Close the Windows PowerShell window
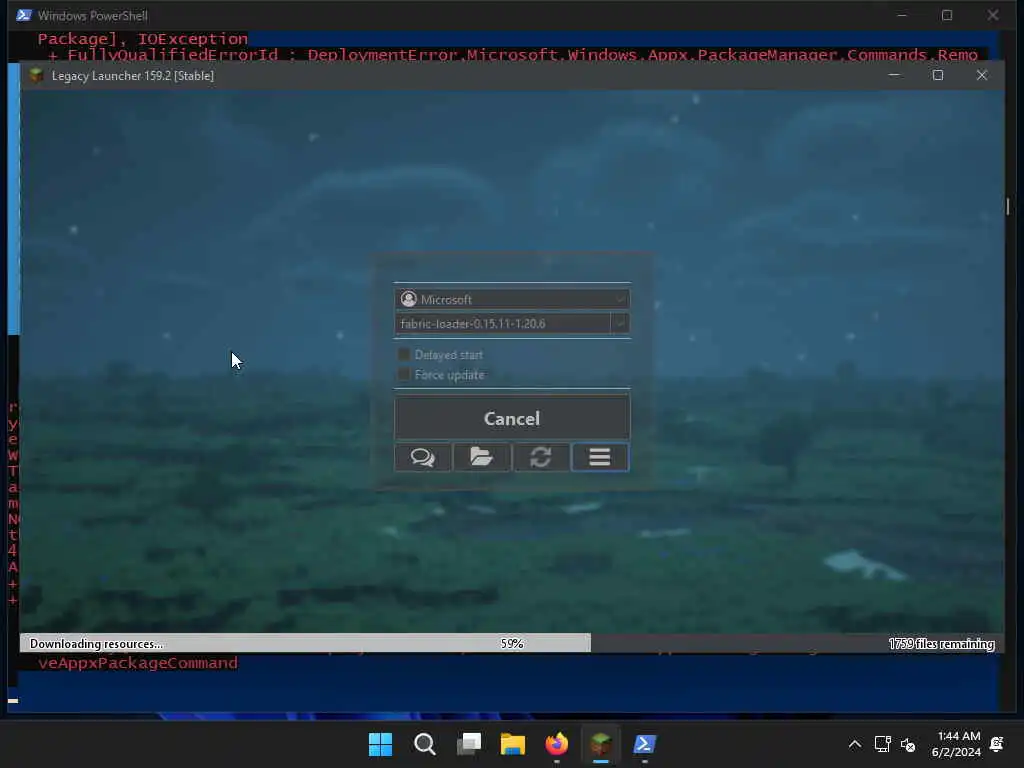 [x=993, y=15]
